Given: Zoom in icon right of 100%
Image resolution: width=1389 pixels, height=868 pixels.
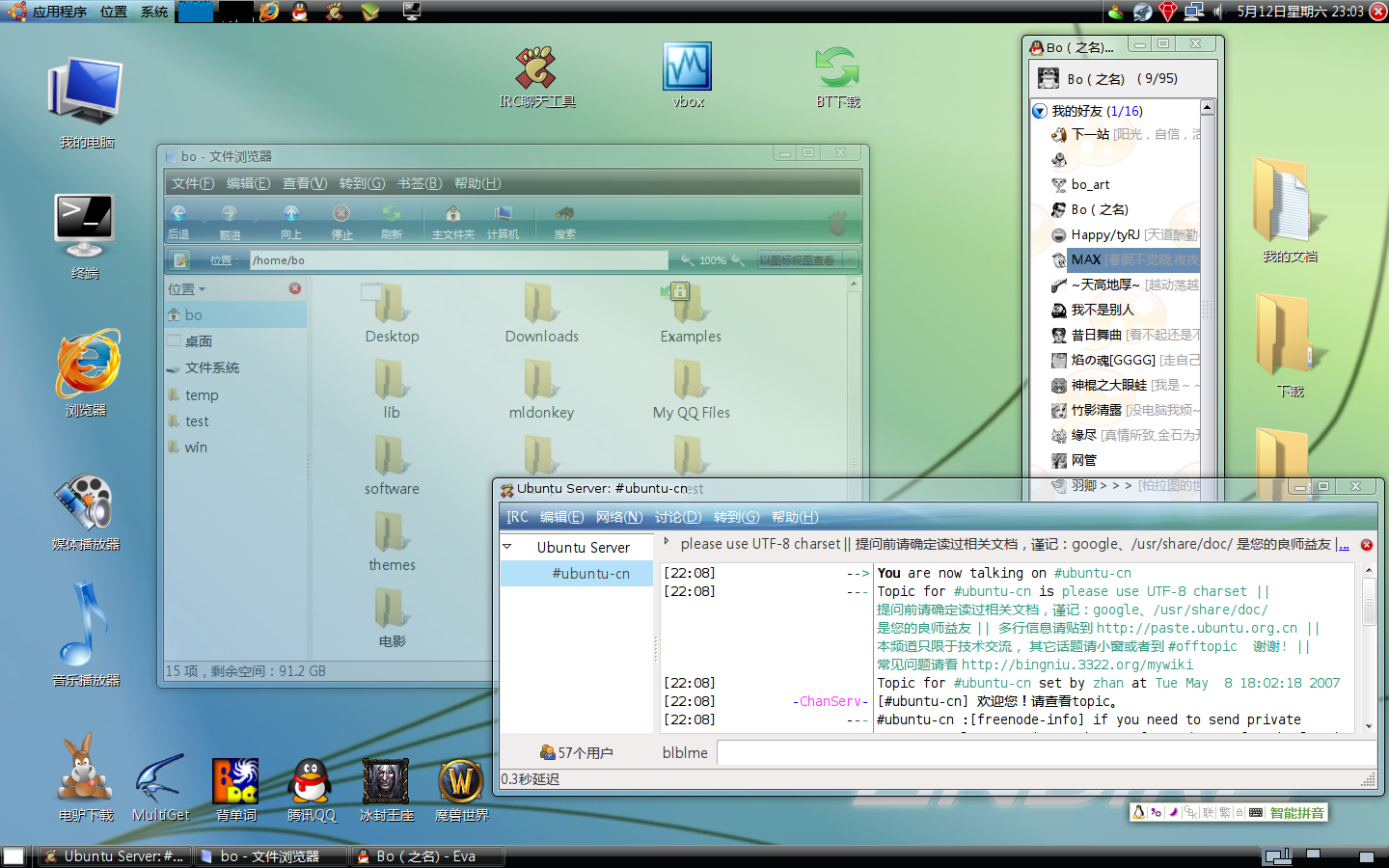Looking at the screenshot, I should click(x=738, y=260).
